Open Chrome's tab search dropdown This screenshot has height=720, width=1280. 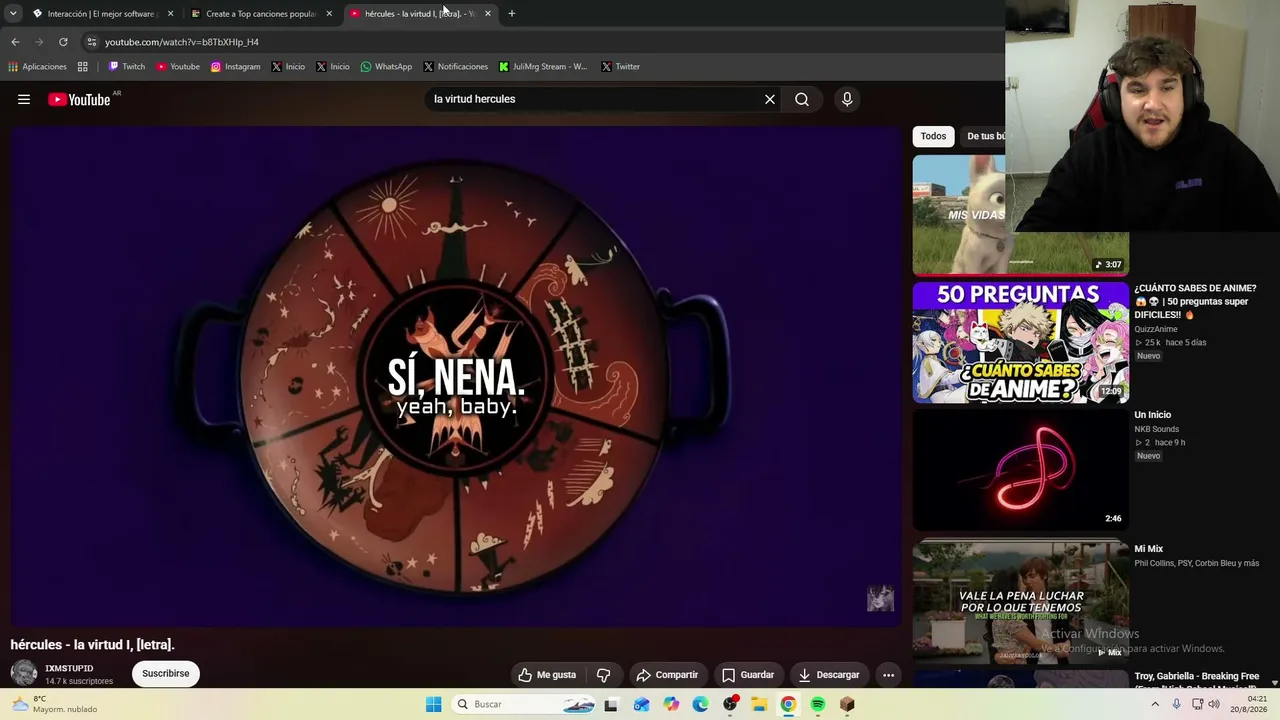13,13
